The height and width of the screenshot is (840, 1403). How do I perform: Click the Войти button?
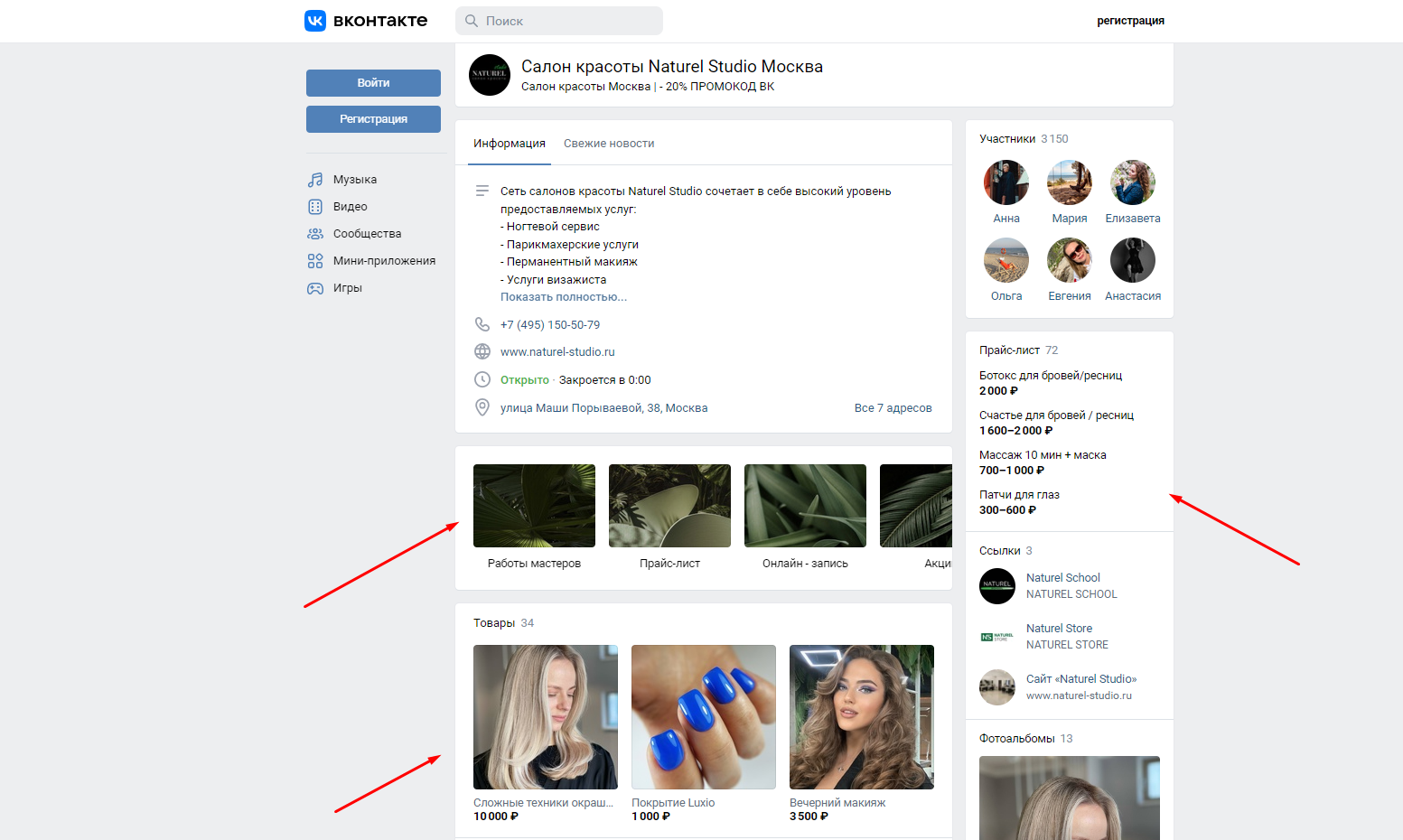[373, 83]
